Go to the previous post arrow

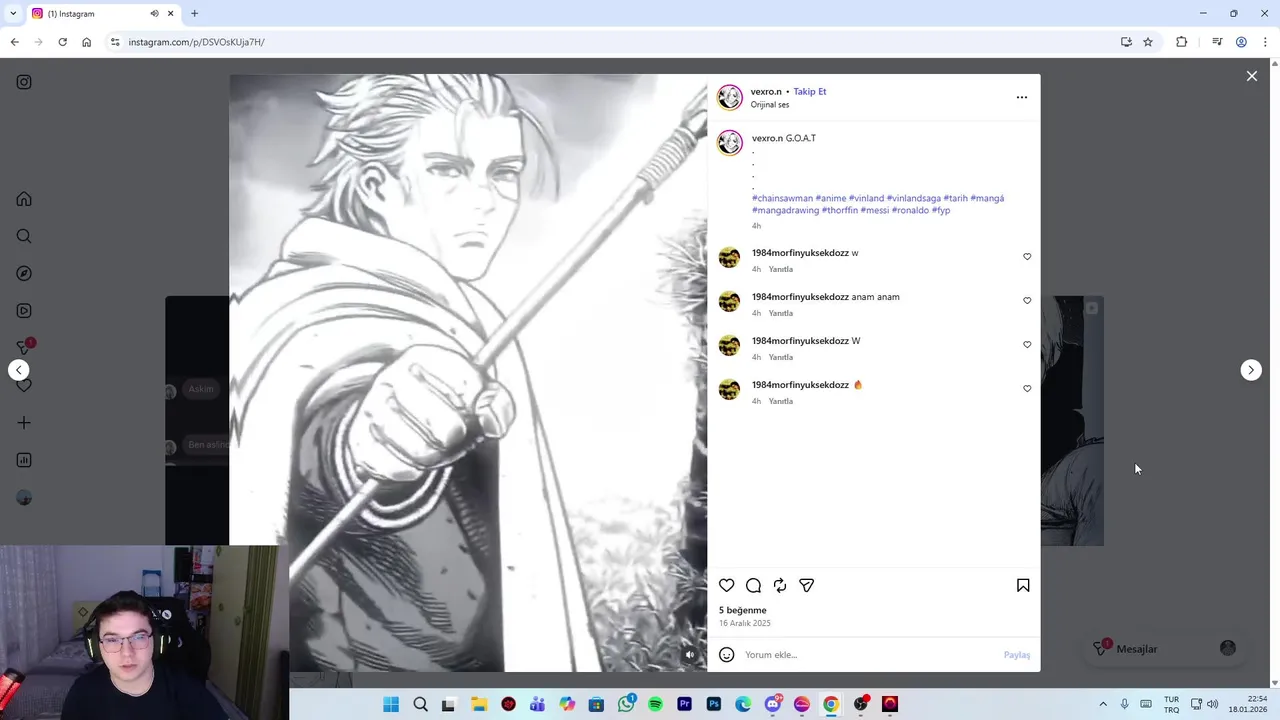click(18, 370)
